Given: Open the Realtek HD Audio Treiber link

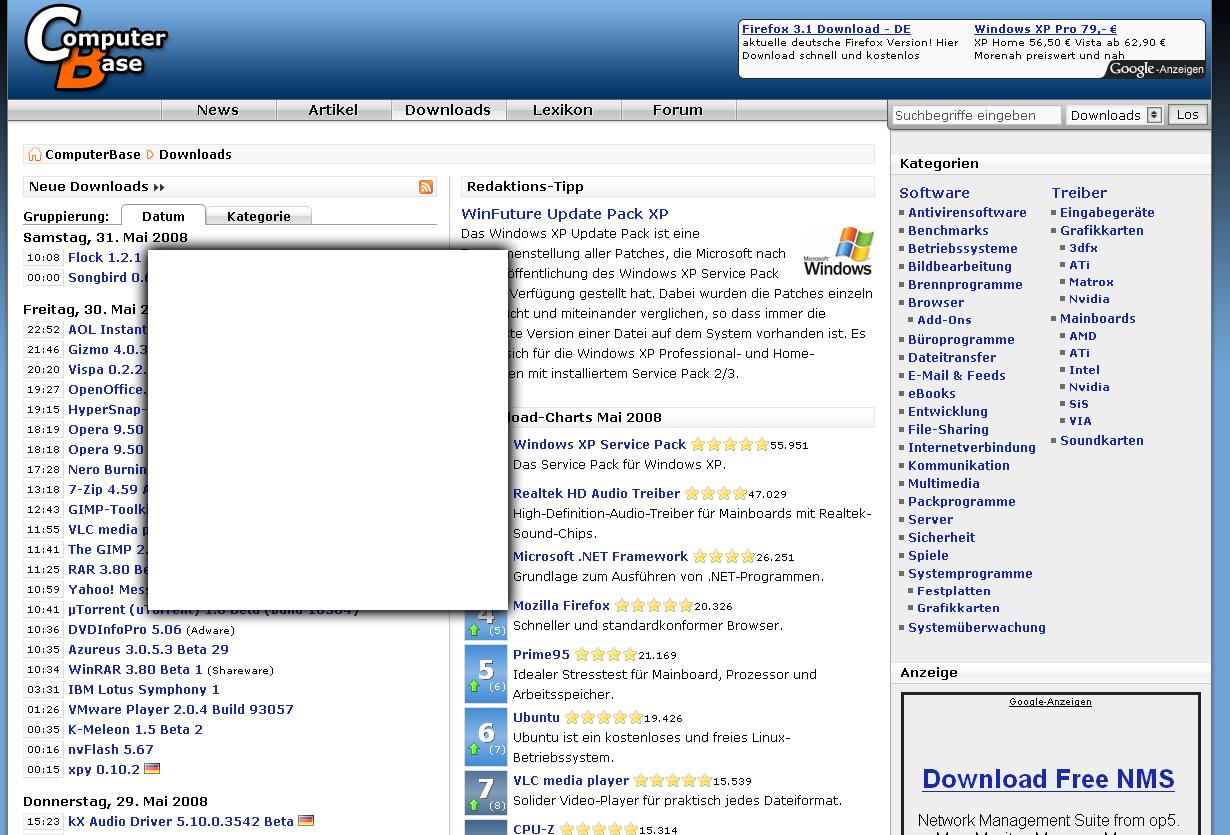Looking at the screenshot, I should (596, 494).
